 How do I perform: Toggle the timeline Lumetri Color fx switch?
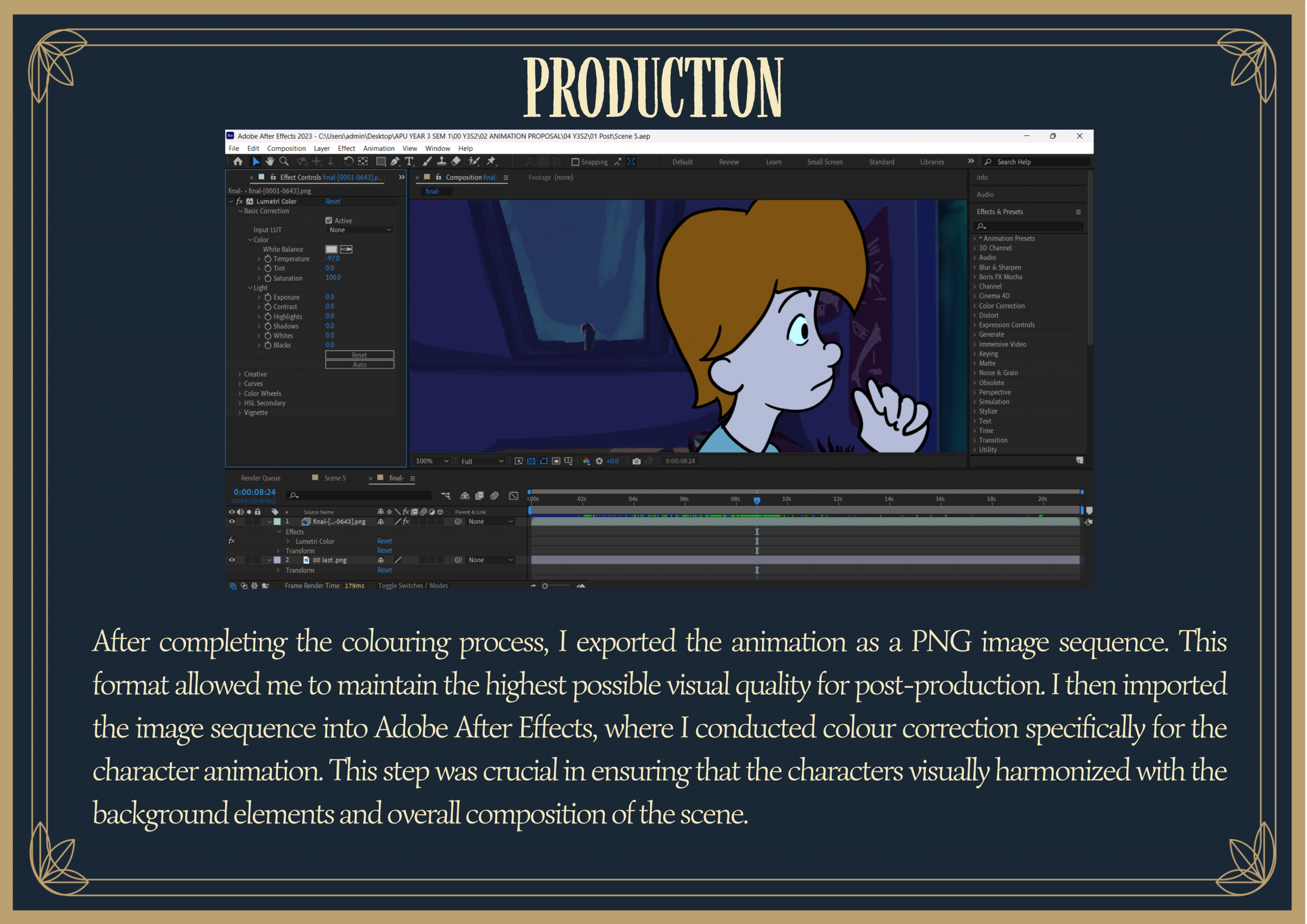[x=232, y=541]
